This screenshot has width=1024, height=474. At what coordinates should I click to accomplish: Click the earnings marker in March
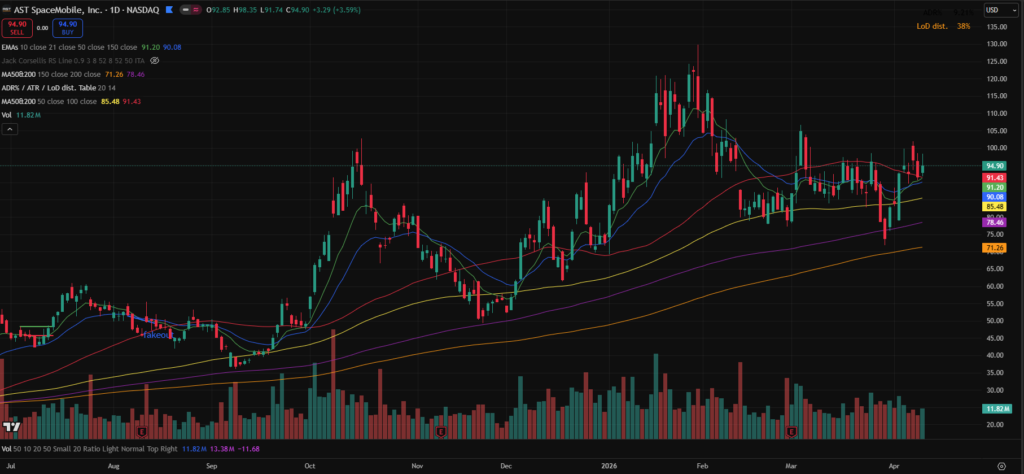[x=791, y=431]
